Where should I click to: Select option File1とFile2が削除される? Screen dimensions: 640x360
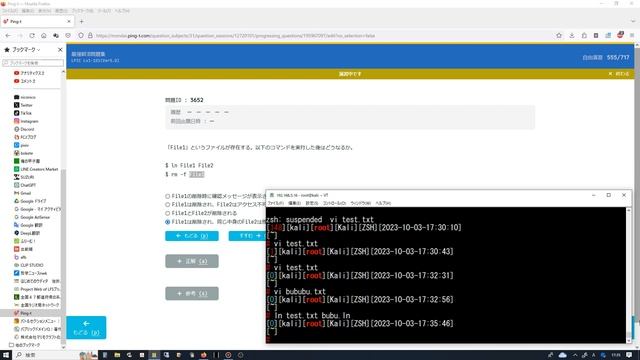coord(201,213)
